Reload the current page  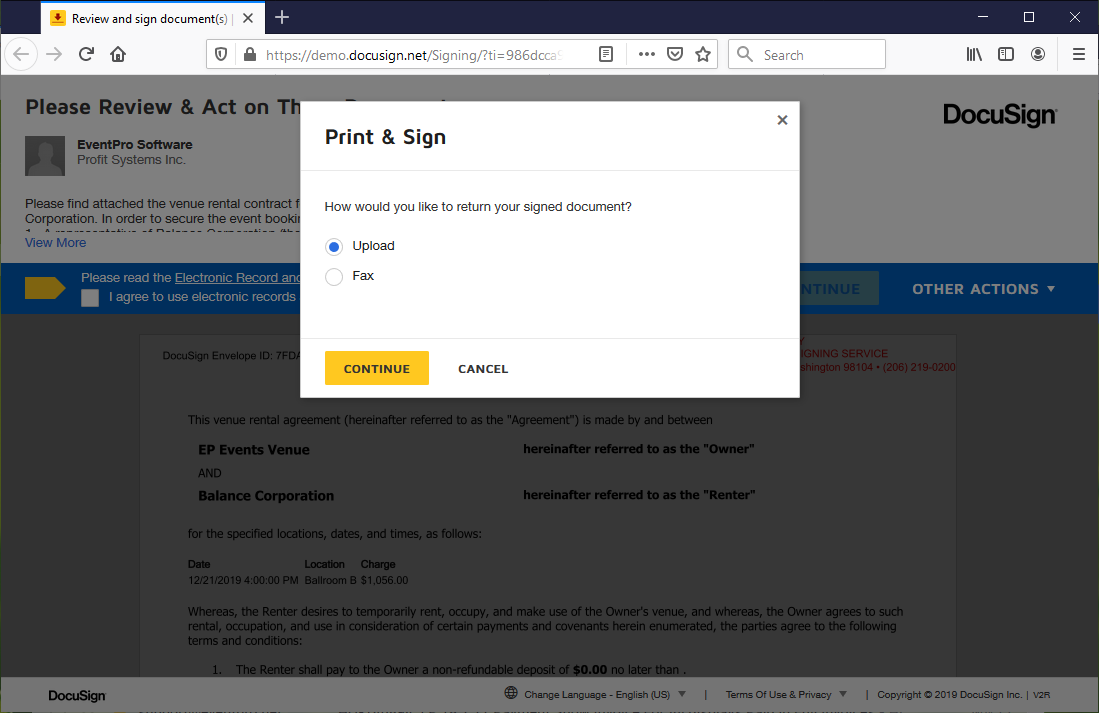pyautogui.click(x=86, y=54)
